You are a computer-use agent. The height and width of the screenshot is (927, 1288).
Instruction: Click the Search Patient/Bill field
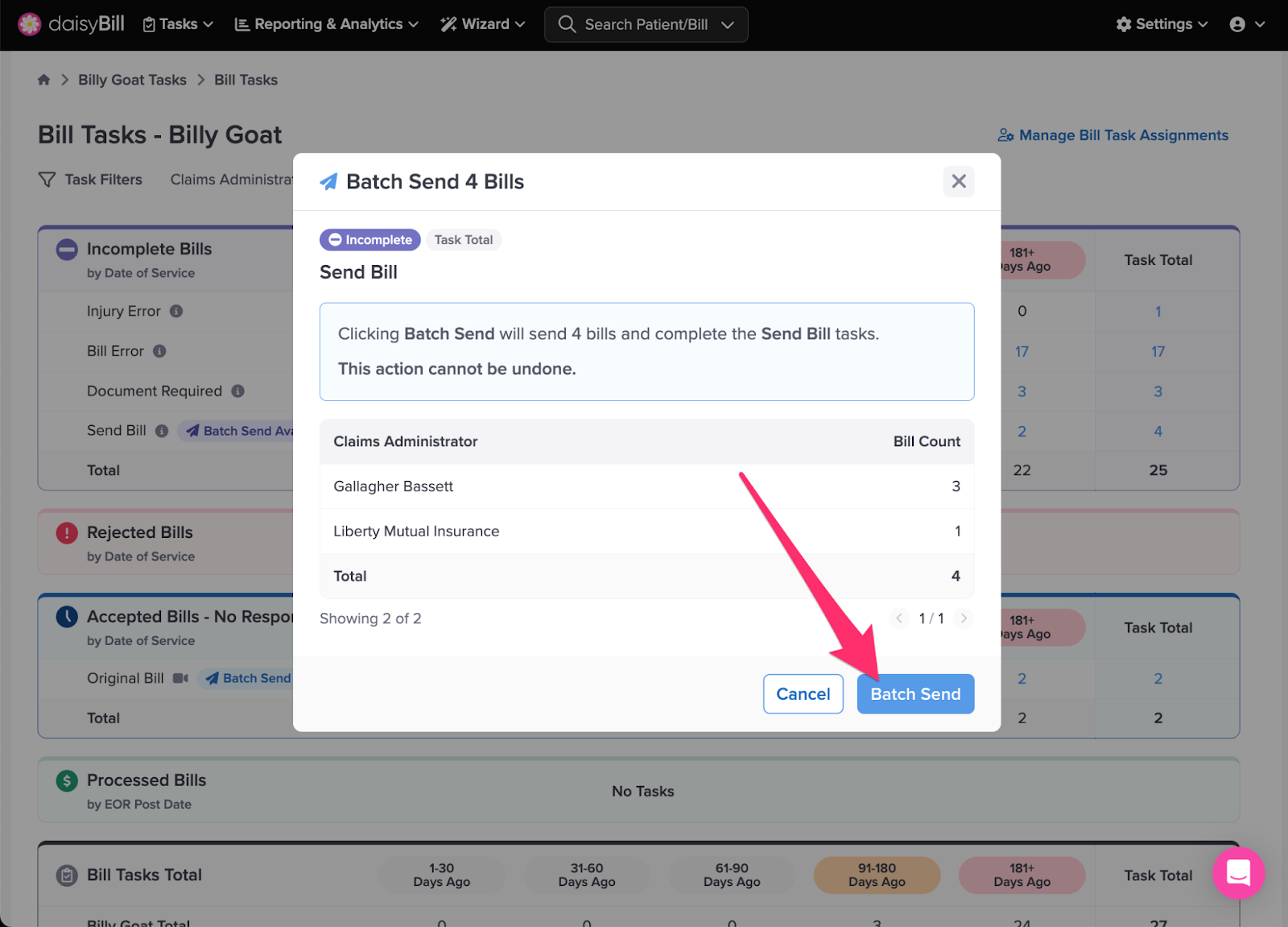pyautogui.click(x=646, y=24)
